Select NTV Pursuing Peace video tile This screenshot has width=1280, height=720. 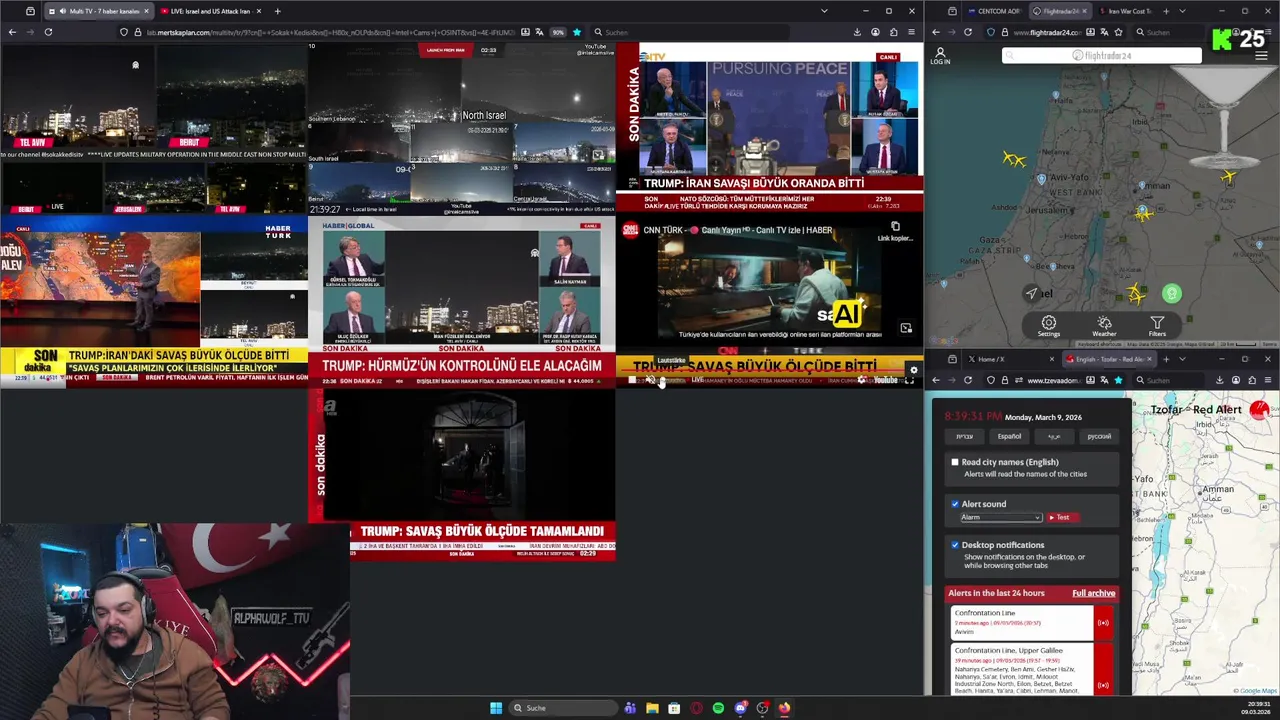(769, 127)
